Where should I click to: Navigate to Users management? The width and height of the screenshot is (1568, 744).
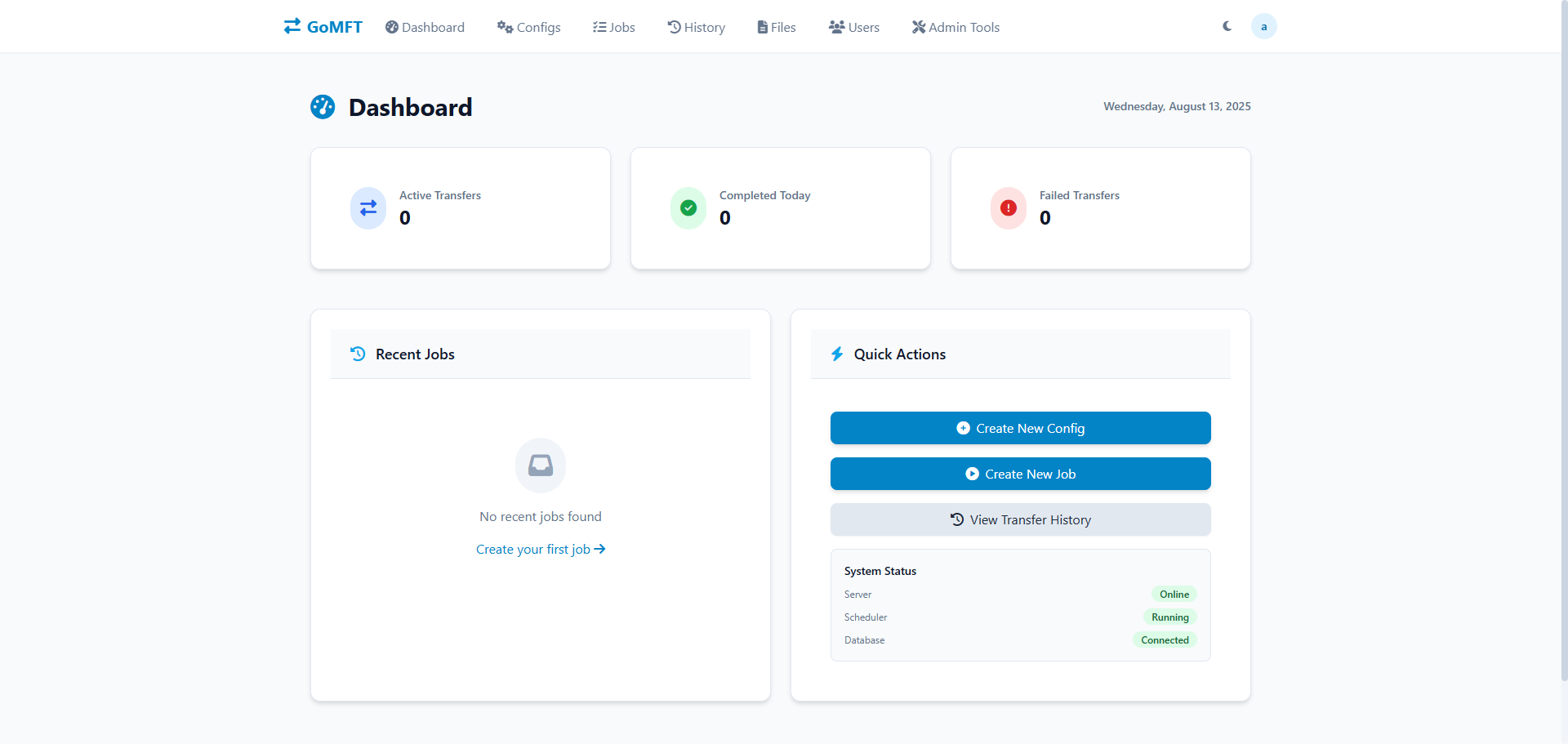854,27
